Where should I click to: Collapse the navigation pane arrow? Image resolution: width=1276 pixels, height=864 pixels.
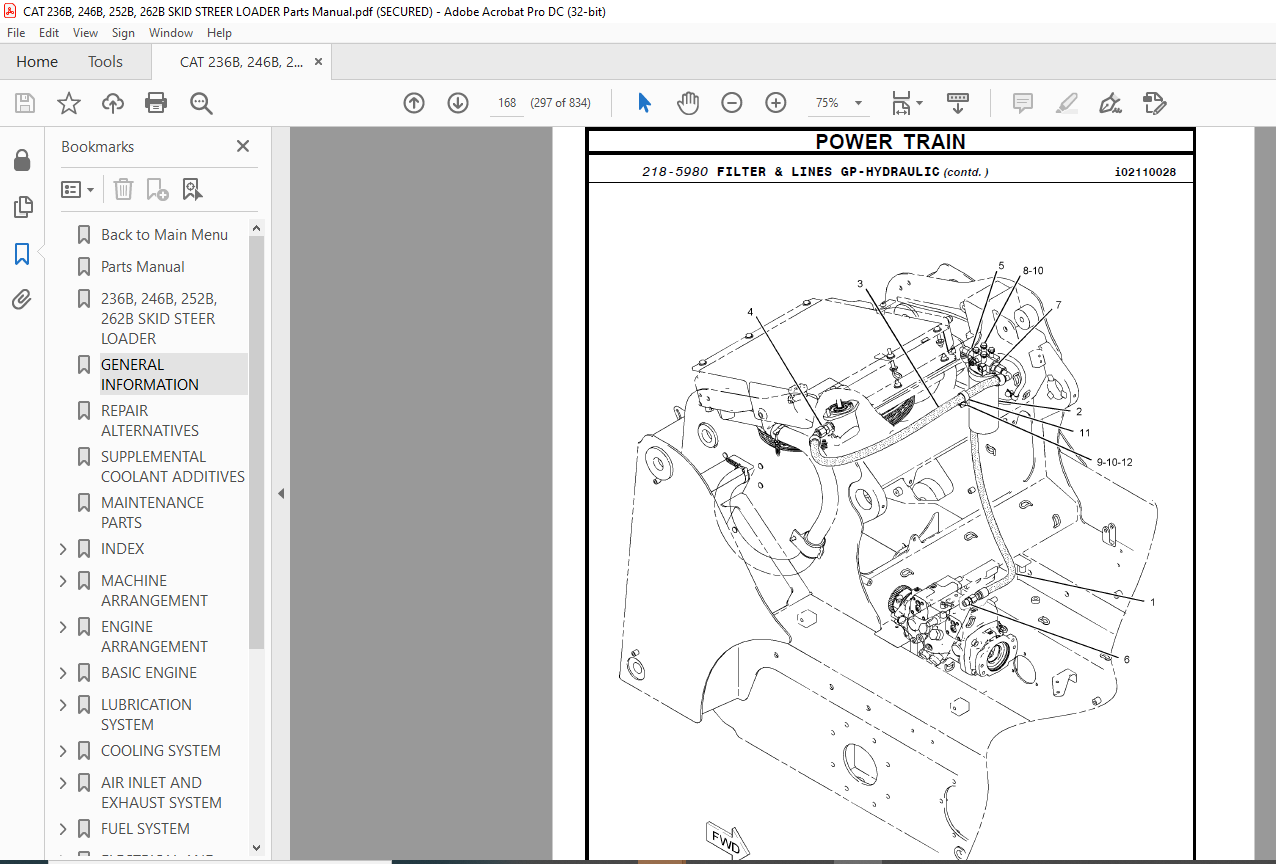click(281, 493)
